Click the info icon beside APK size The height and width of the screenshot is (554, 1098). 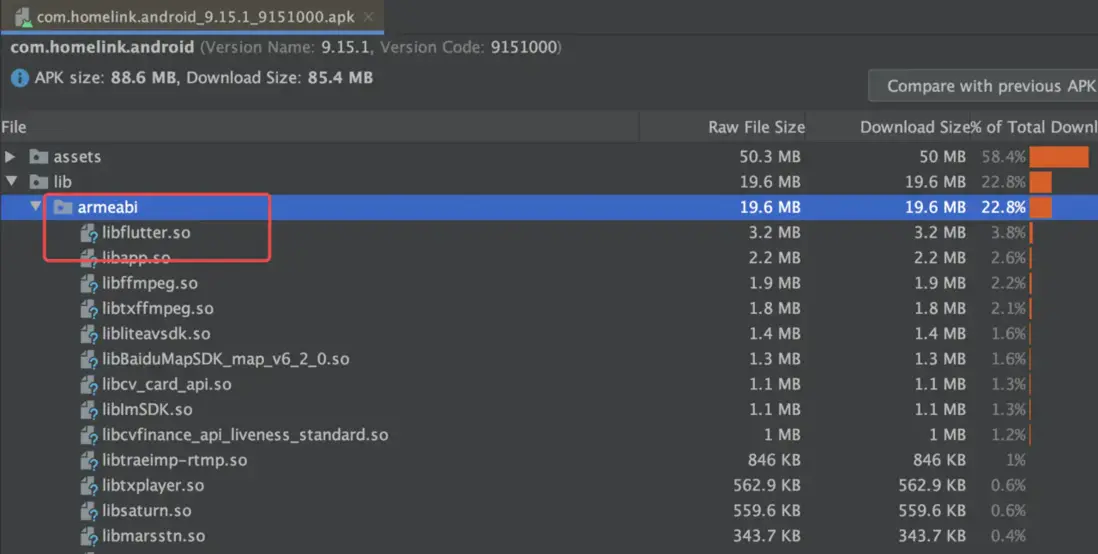(x=19, y=78)
